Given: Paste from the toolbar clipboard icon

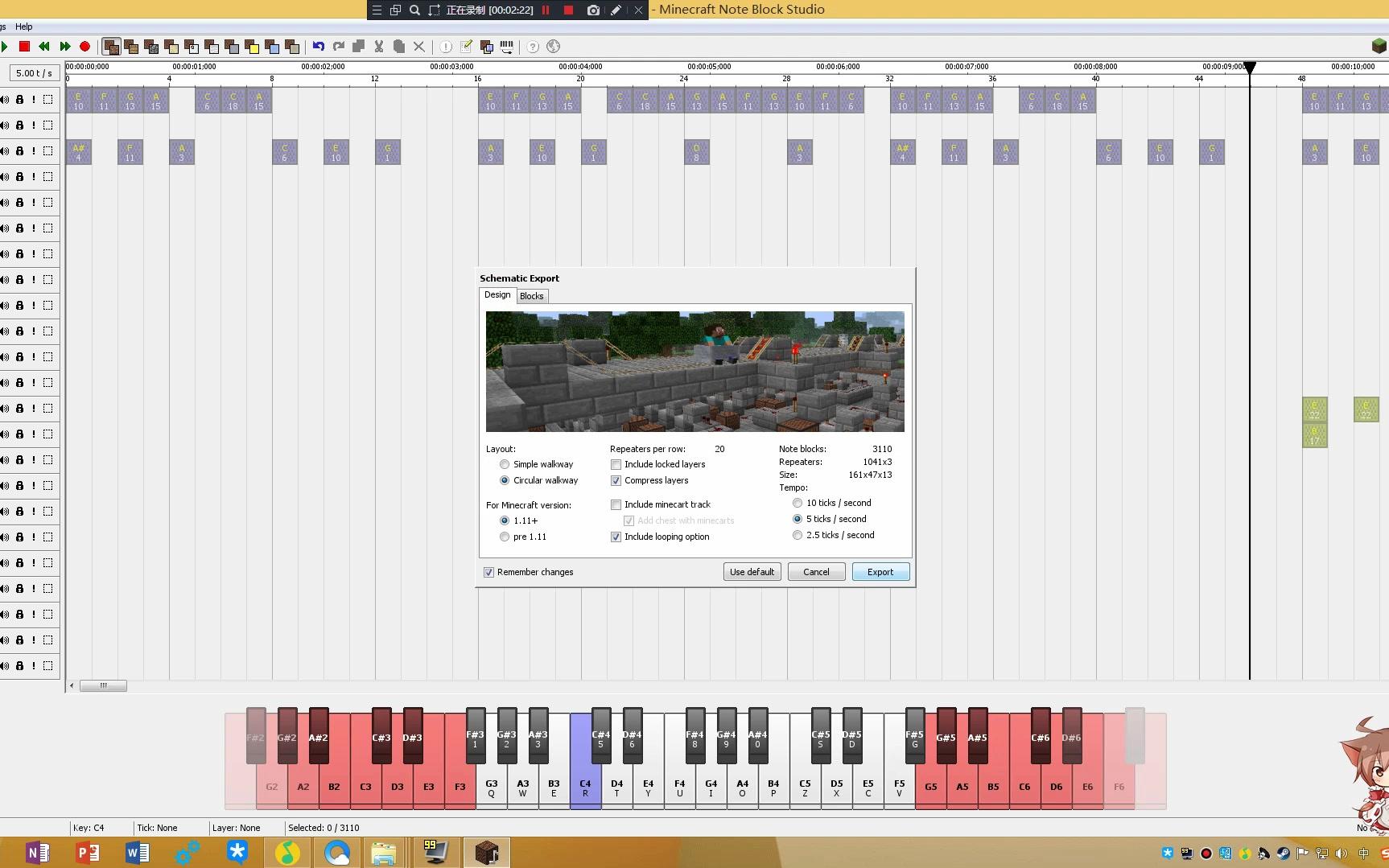Looking at the screenshot, I should pos(399,47).
